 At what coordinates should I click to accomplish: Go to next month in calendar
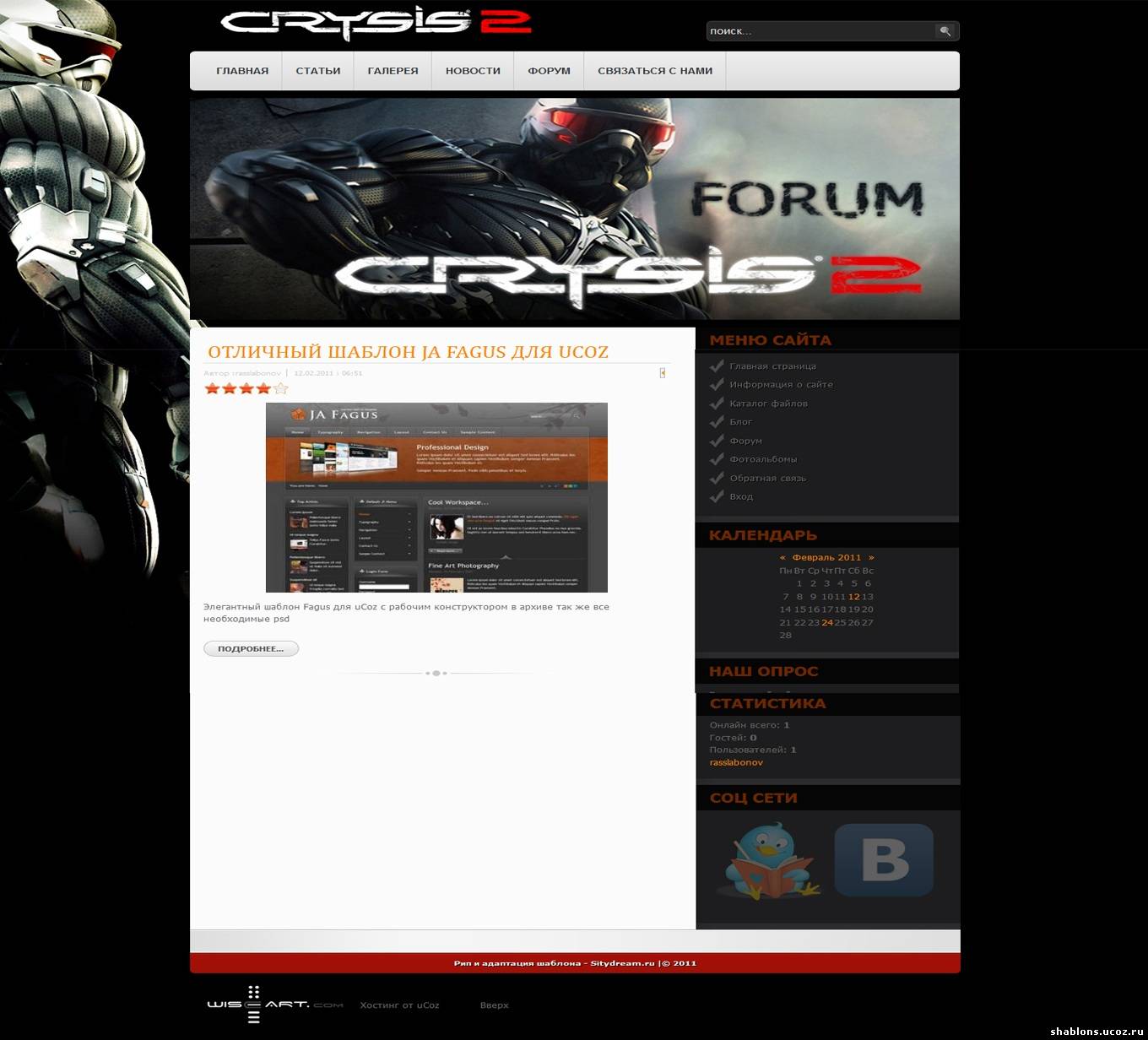tap(871, 557)
